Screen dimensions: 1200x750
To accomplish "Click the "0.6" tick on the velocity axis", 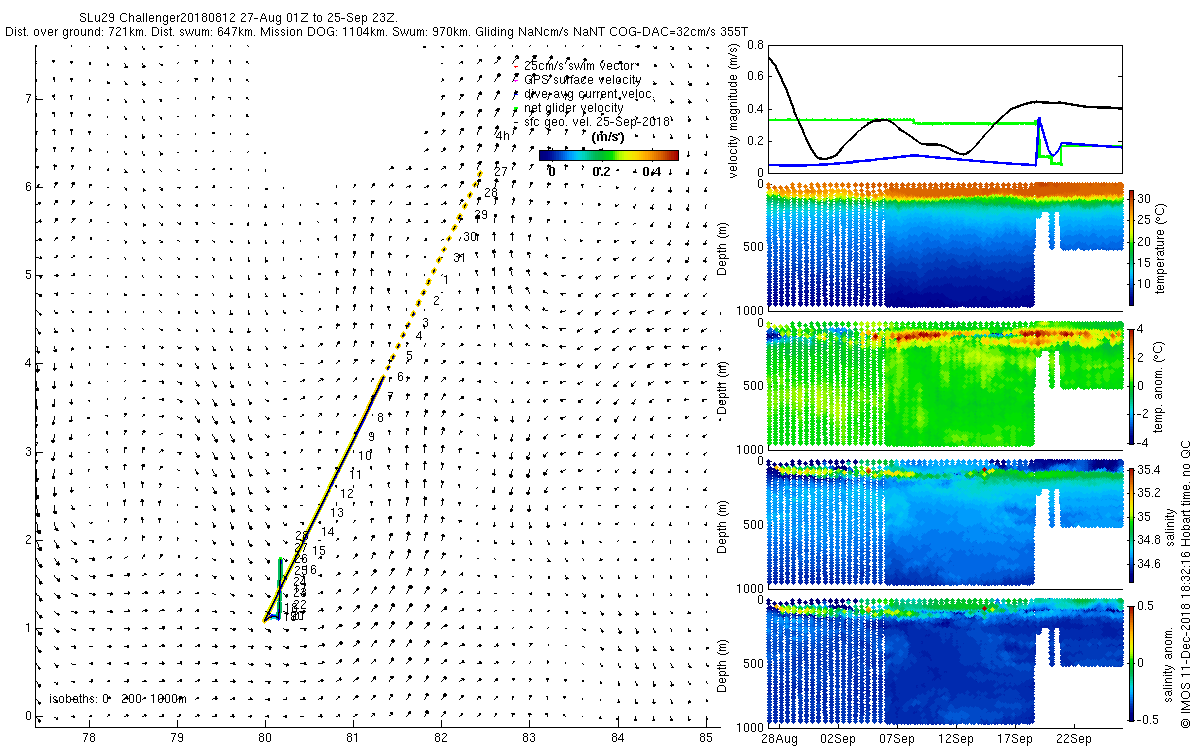I will coord(754,78).
